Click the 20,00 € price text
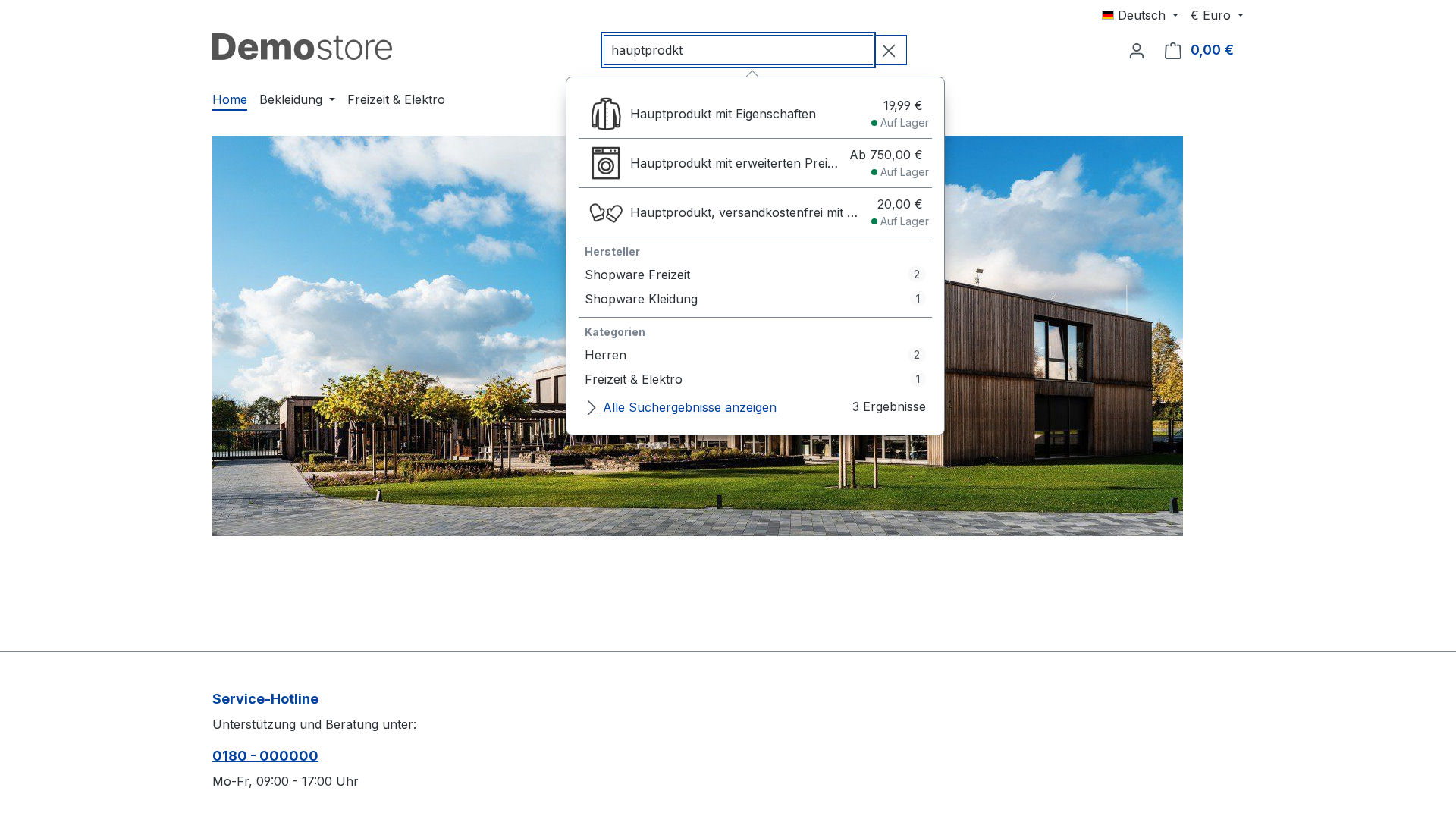Viewport: 1456px width, 819px height. [x=899, y=204]
